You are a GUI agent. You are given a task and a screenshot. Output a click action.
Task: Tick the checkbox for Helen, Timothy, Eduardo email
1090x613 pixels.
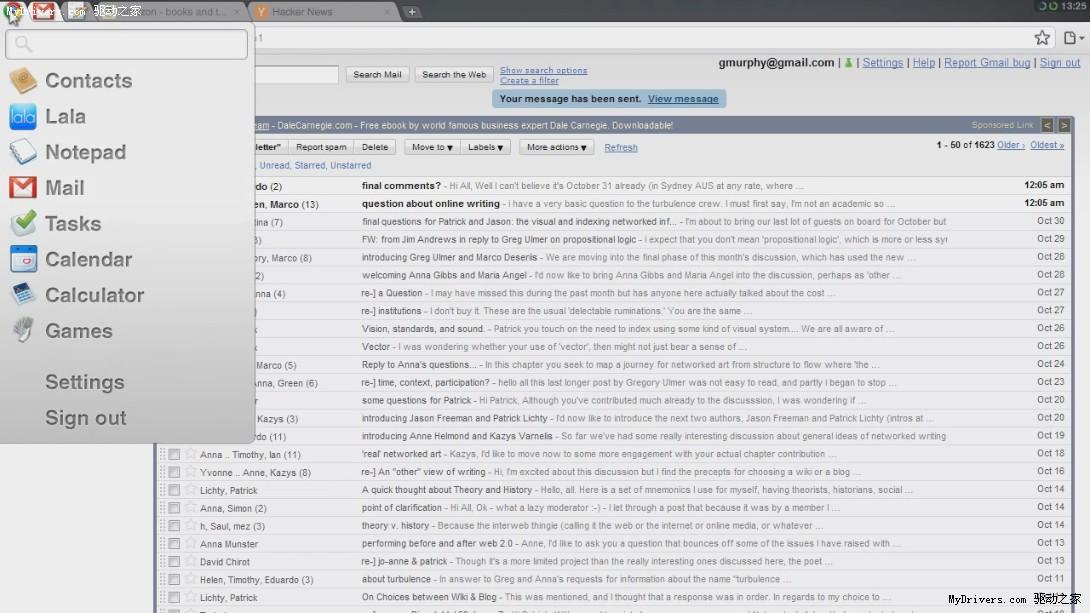click(x=174, y=580)
